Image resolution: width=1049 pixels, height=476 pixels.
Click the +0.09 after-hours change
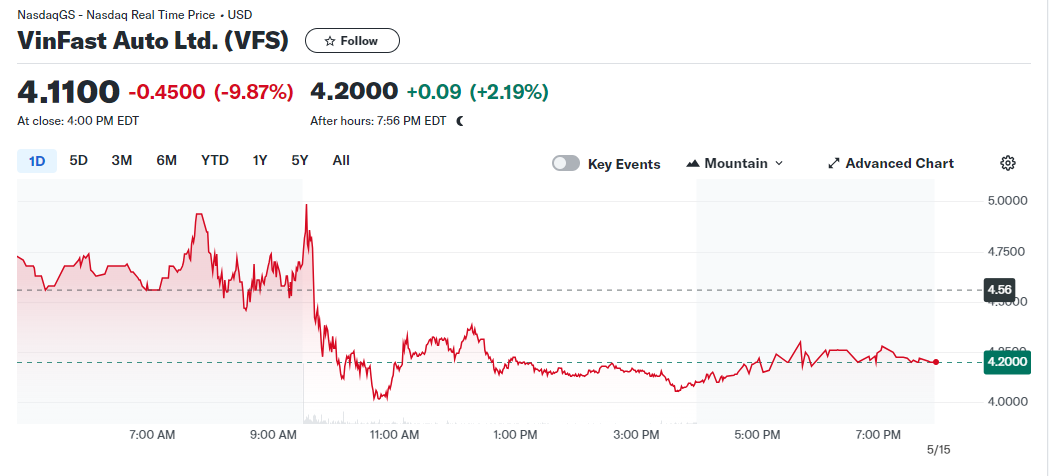pyautogui.click(x=434, y=92)
